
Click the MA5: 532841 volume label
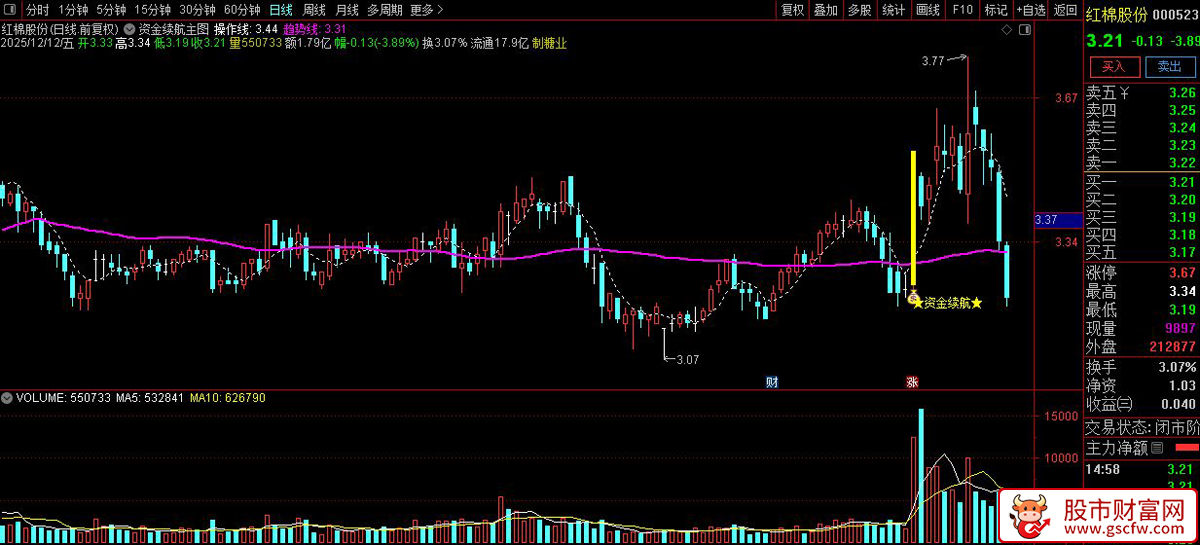150,398
